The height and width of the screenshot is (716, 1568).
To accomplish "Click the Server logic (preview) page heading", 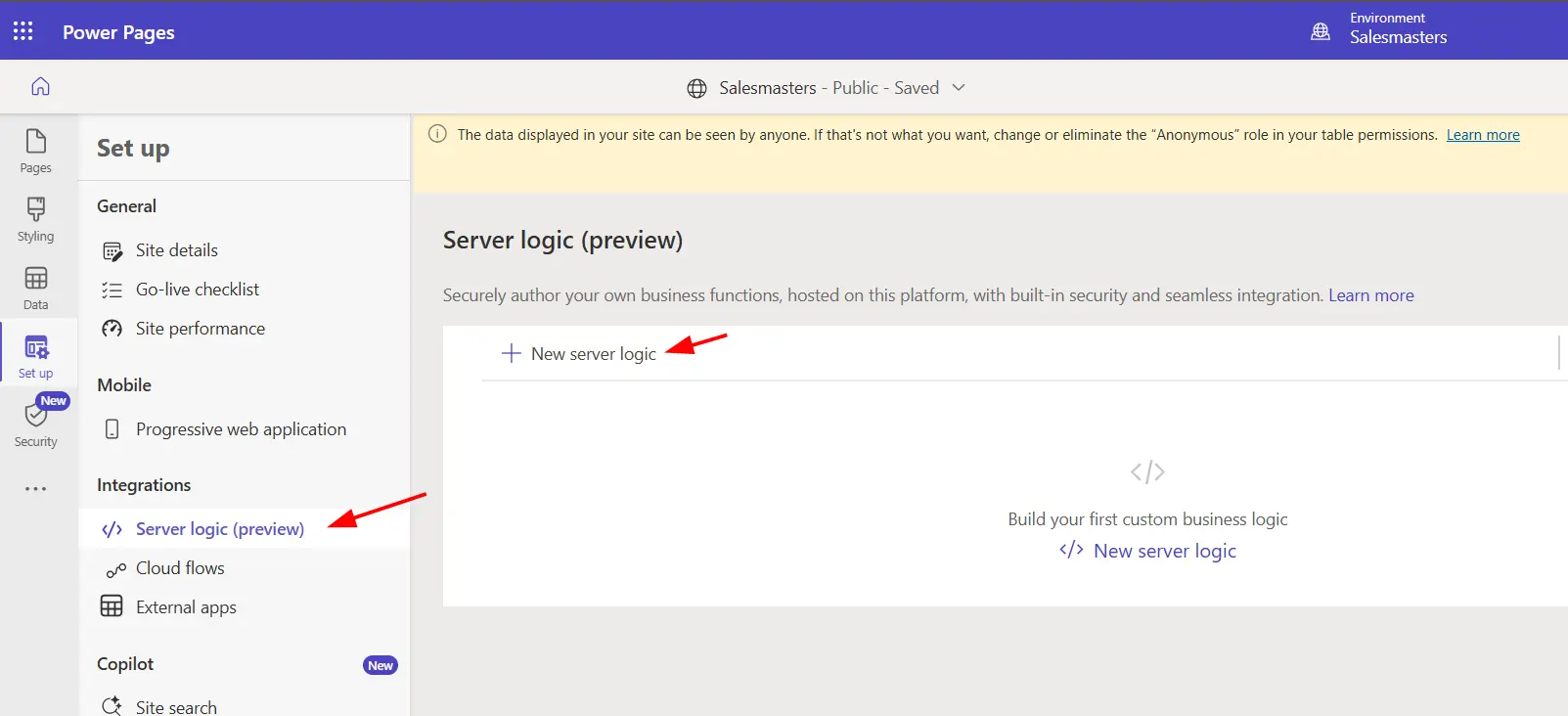I will pos(562,241).
